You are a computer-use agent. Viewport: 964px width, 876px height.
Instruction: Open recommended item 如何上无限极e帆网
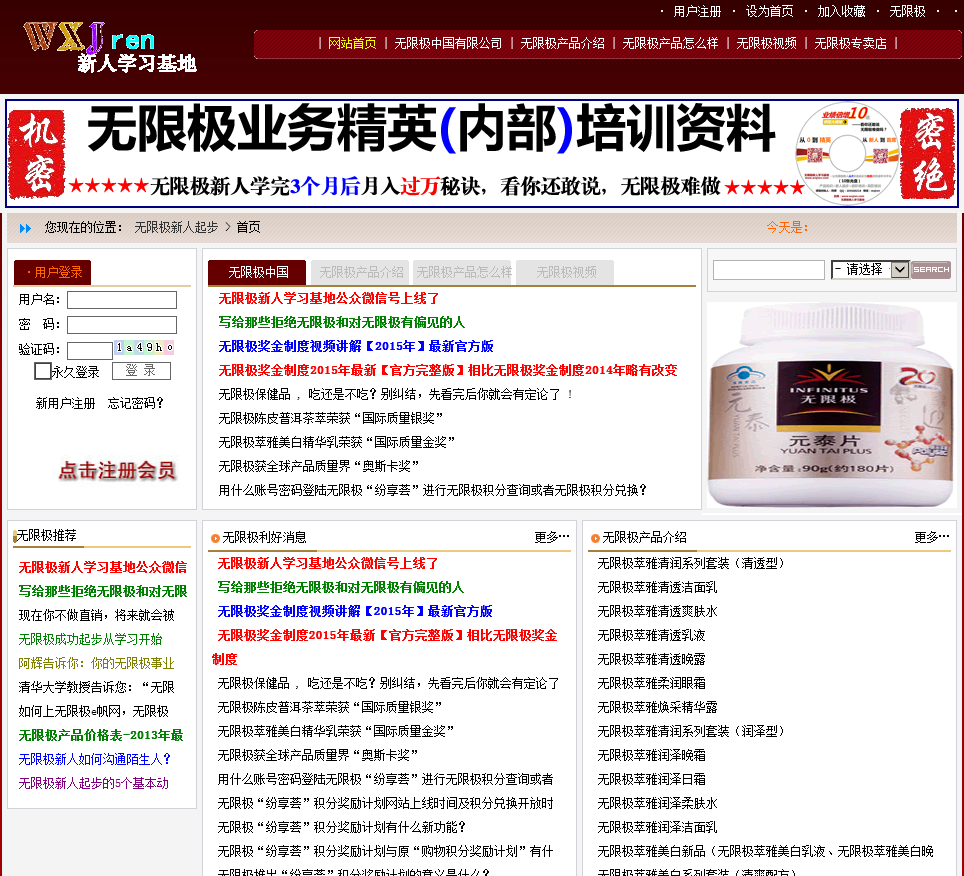point(93,711)
